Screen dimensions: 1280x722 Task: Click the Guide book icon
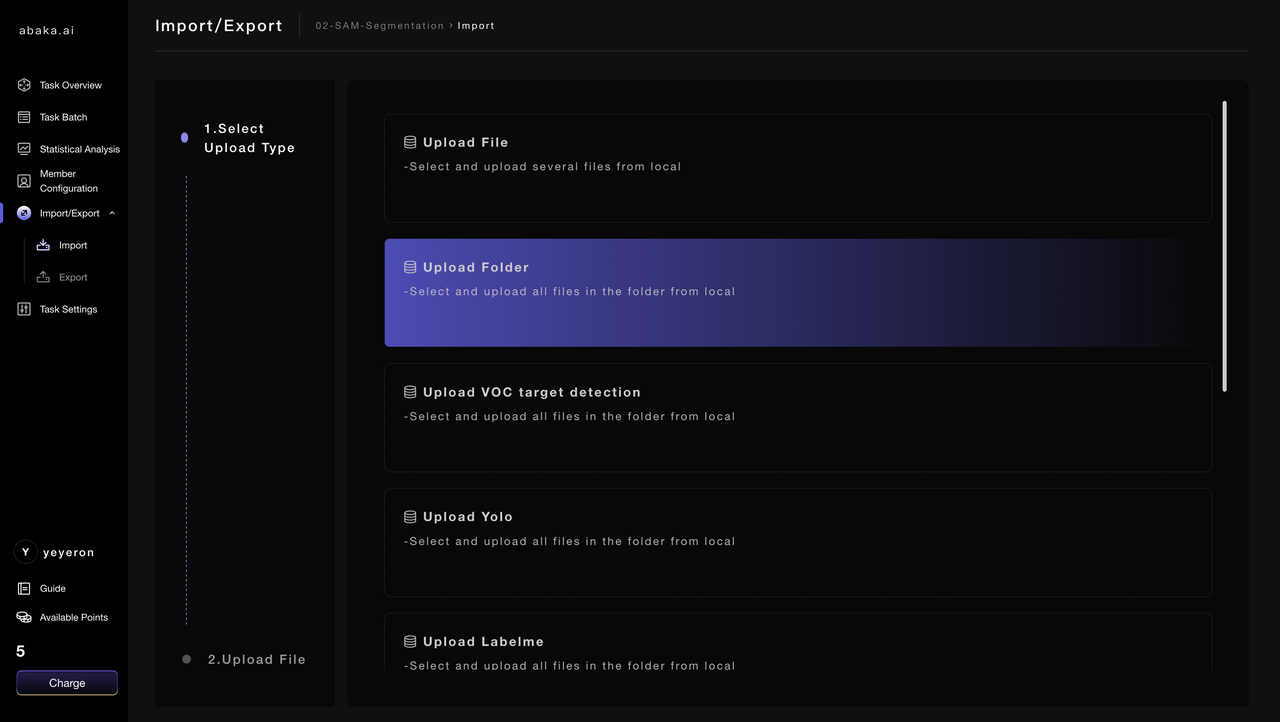24,588
